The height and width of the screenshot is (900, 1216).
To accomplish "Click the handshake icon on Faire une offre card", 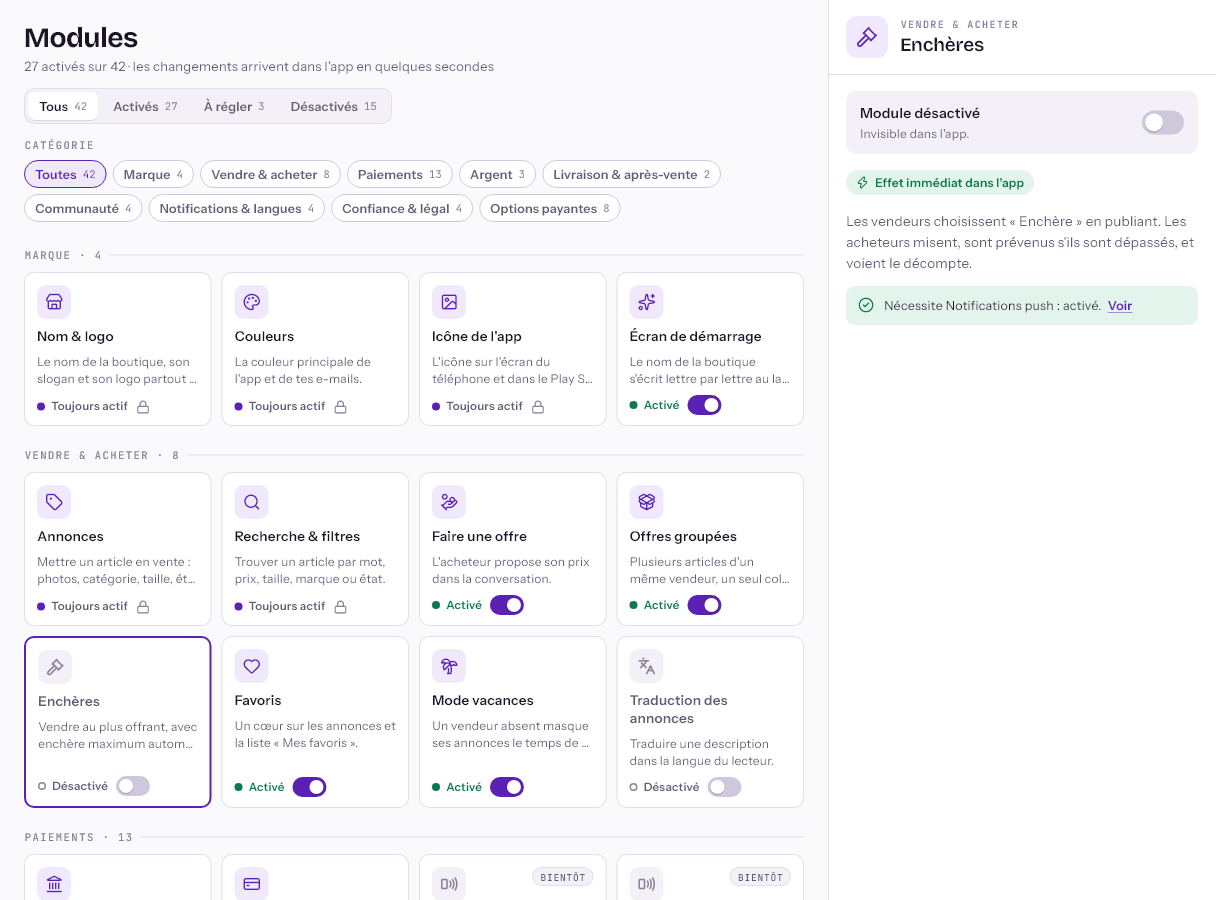I will coord(449,502).
